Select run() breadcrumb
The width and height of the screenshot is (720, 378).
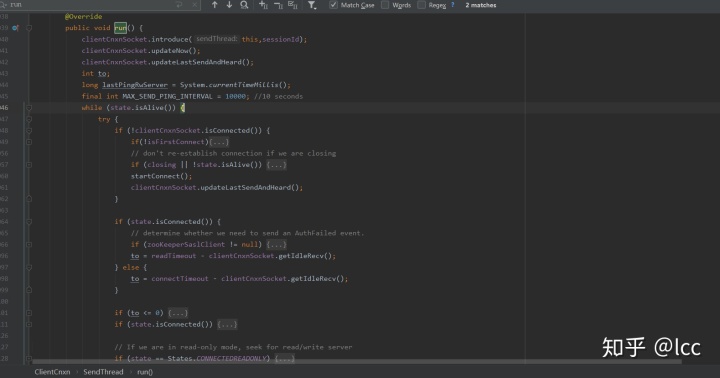click(145, 372)
